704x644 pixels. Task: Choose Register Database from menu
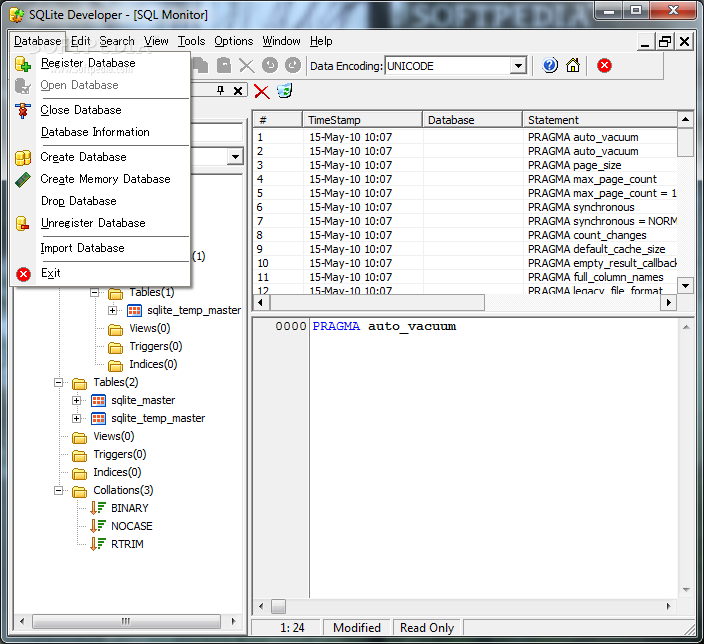(x=100, y=63)
